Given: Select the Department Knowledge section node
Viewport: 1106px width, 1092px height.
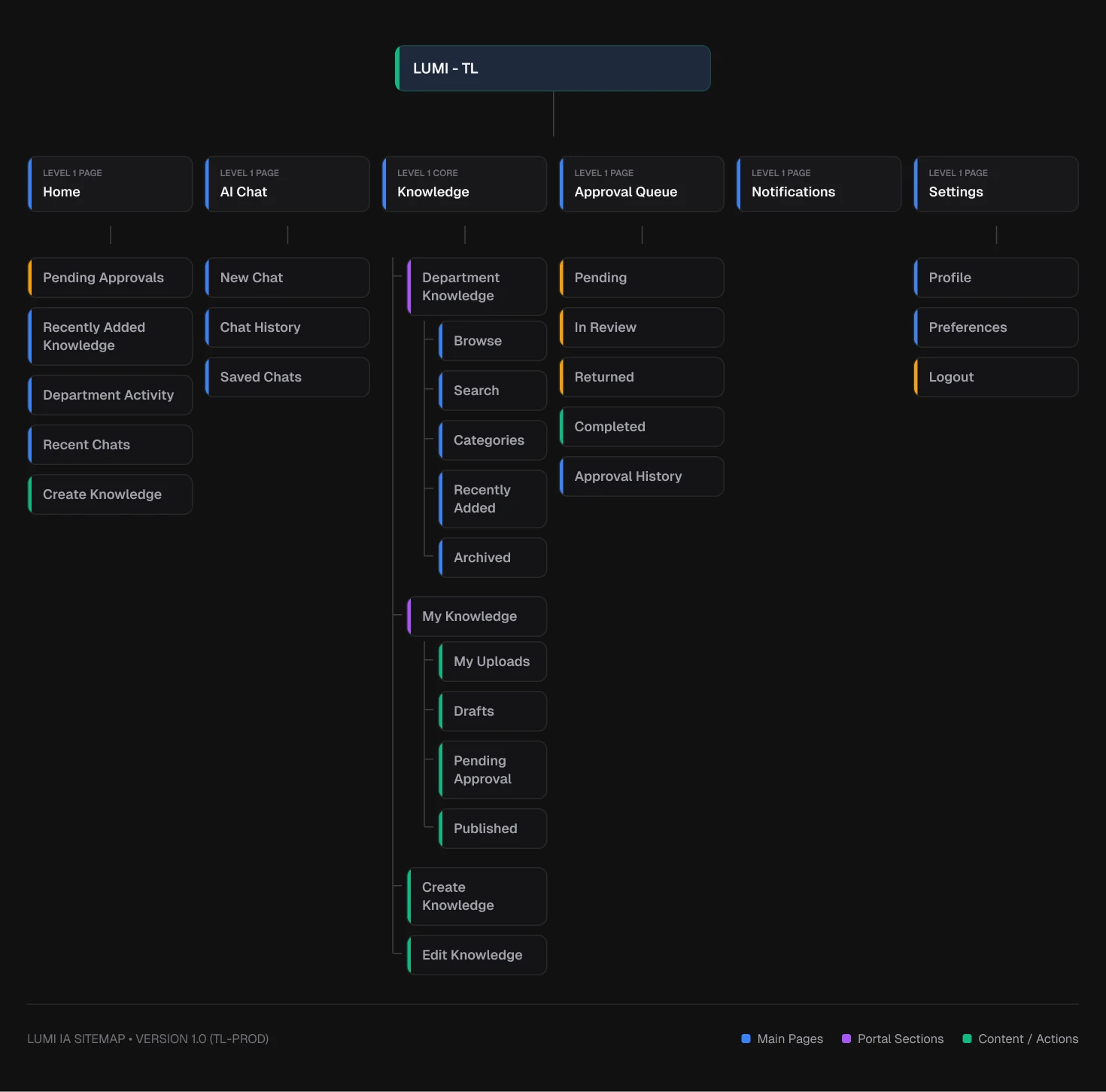Looking at the screenshot, I should pyautogui.click(x=477, y=287).
